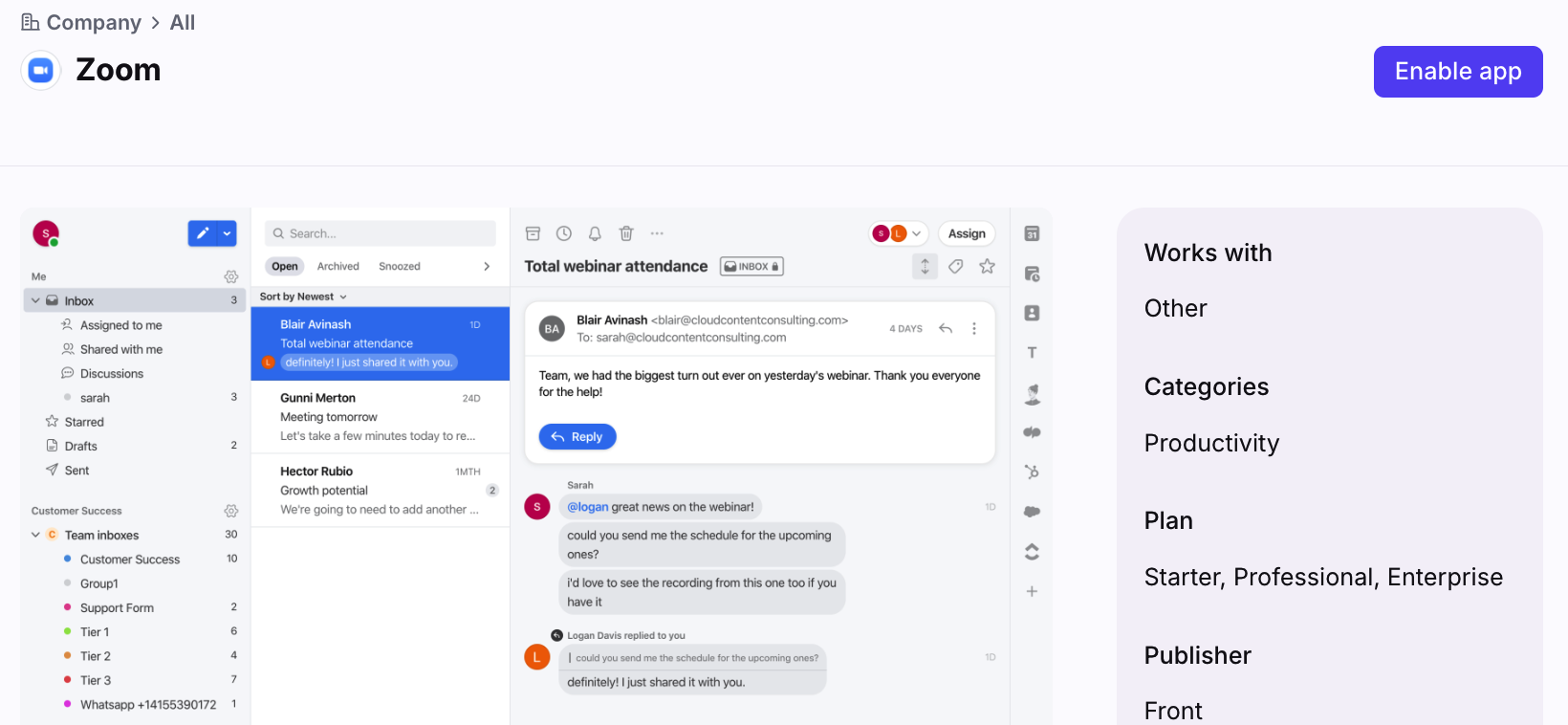The image size is (1568, 725).
Task: Click the Assign button
Action: [967, 233]
